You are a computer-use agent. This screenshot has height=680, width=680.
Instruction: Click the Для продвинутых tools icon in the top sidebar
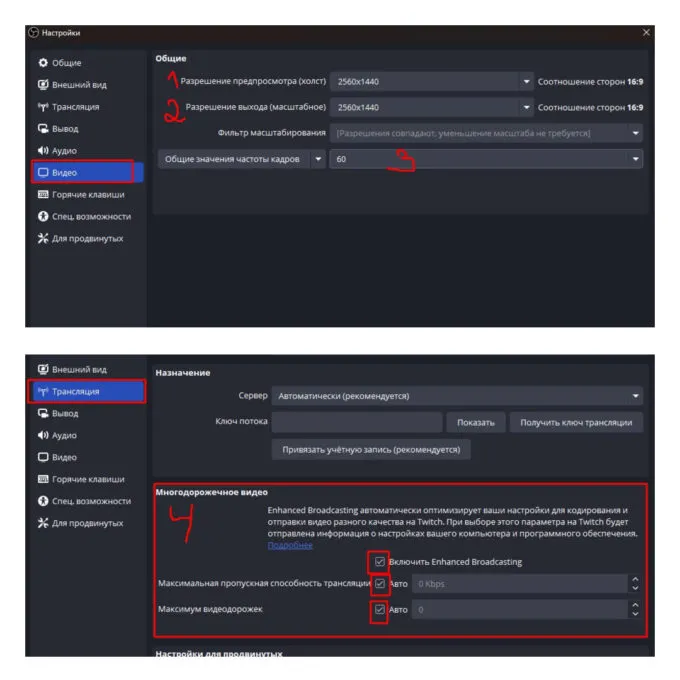pos(42,239)
